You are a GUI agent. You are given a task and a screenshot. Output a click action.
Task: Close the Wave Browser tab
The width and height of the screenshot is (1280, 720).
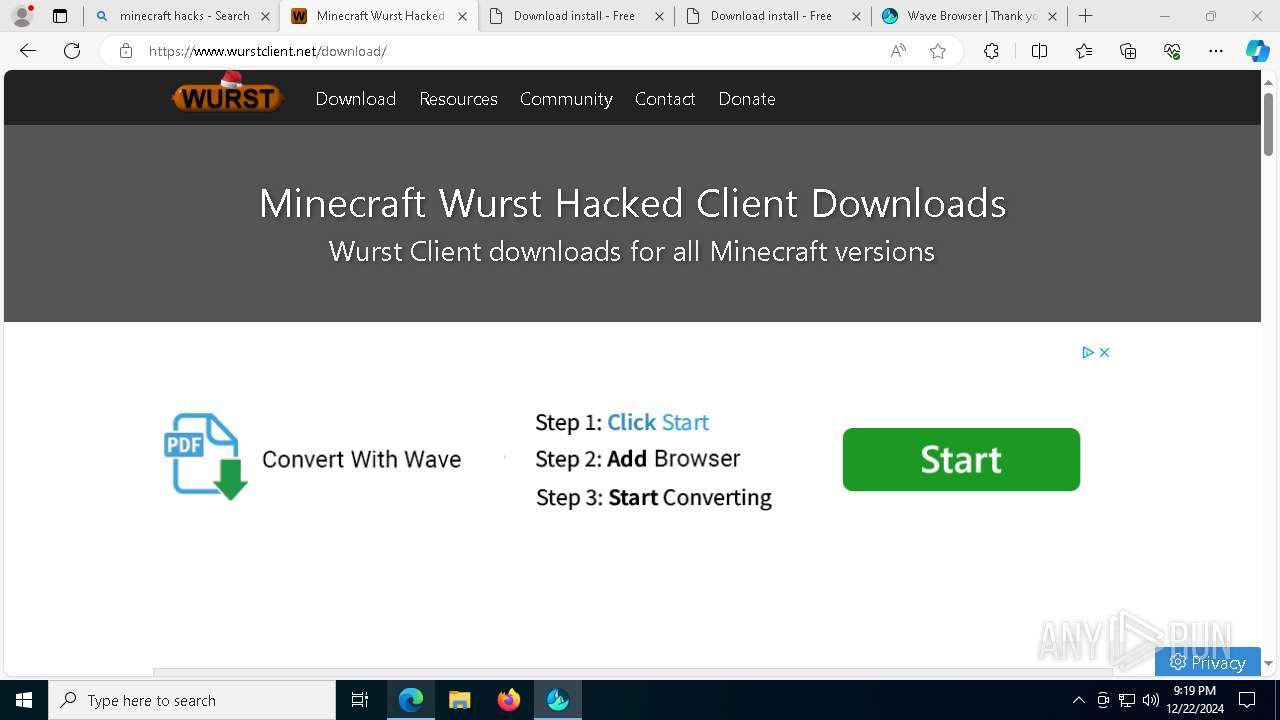1052,16
